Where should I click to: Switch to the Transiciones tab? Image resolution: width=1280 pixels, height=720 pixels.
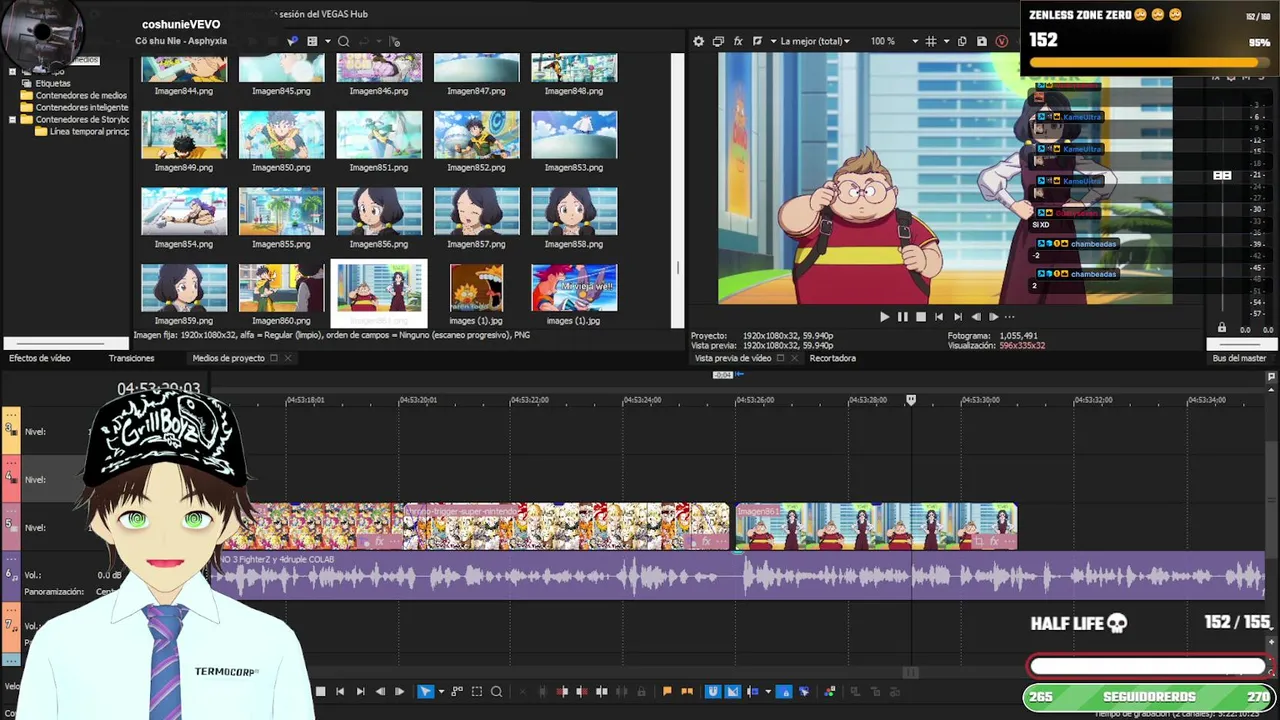pos(131,358)
